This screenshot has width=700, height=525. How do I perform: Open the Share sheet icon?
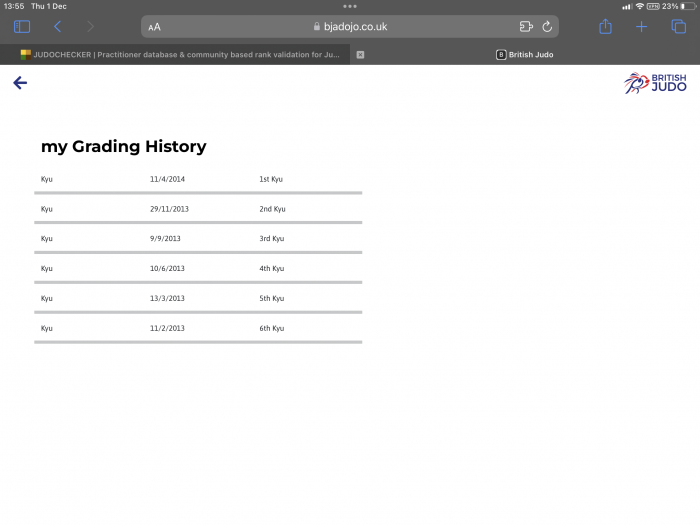pyautogui.click(x=605, y=26)
